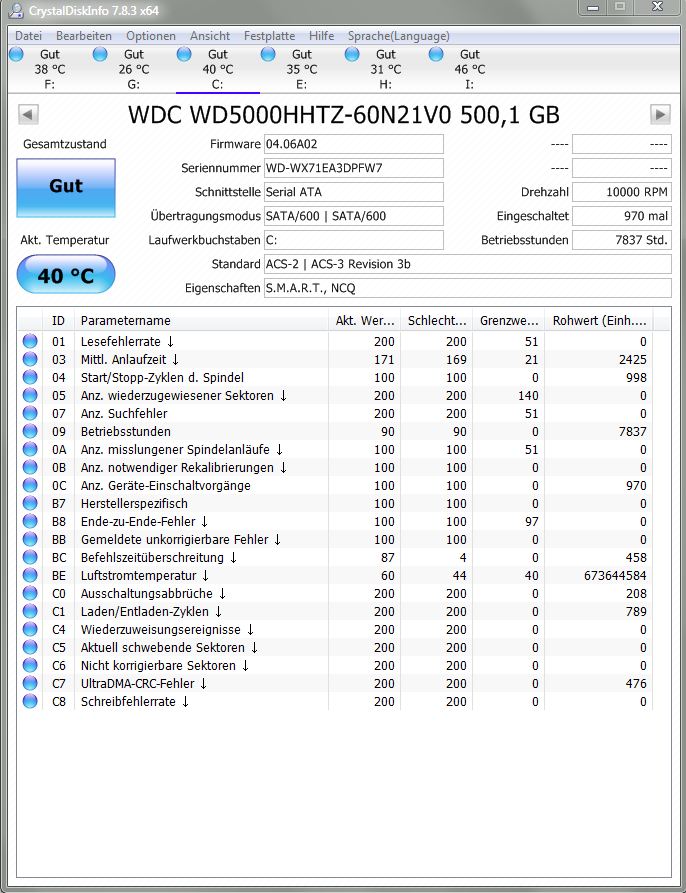Click the status orb for Mittl. Anlaufzeit
Viewport: 686px width, 893px height.
pos(30,359)
